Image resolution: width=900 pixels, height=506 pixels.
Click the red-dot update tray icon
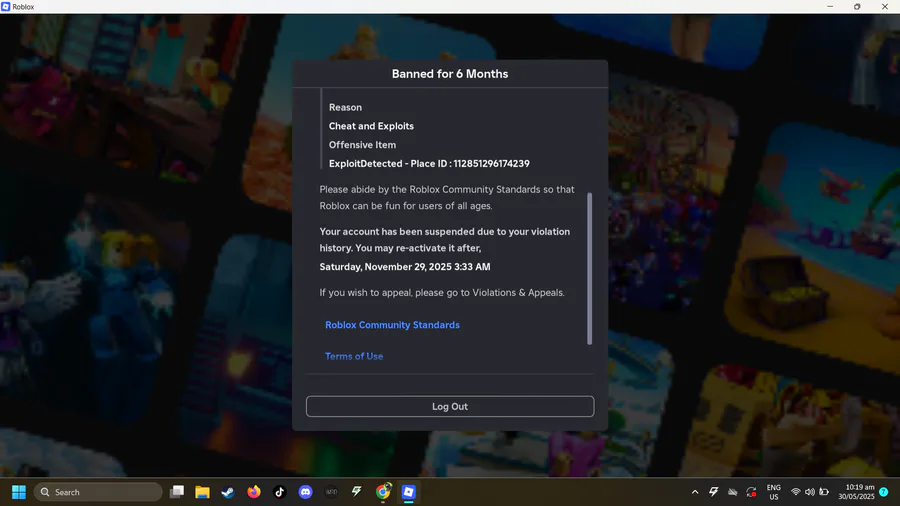751,492
